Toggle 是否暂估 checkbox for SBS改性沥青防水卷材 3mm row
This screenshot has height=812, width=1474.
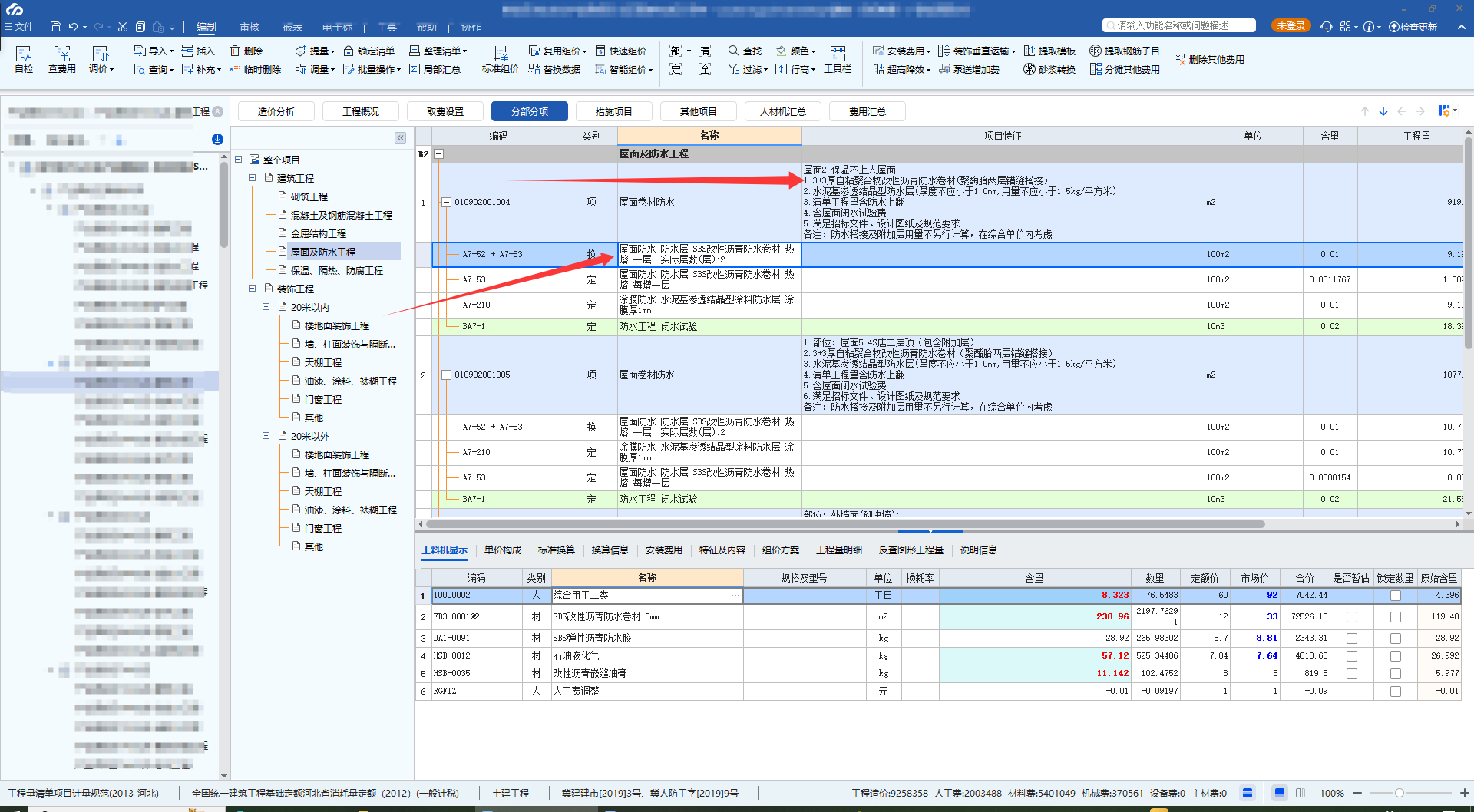click(1352, 617)
